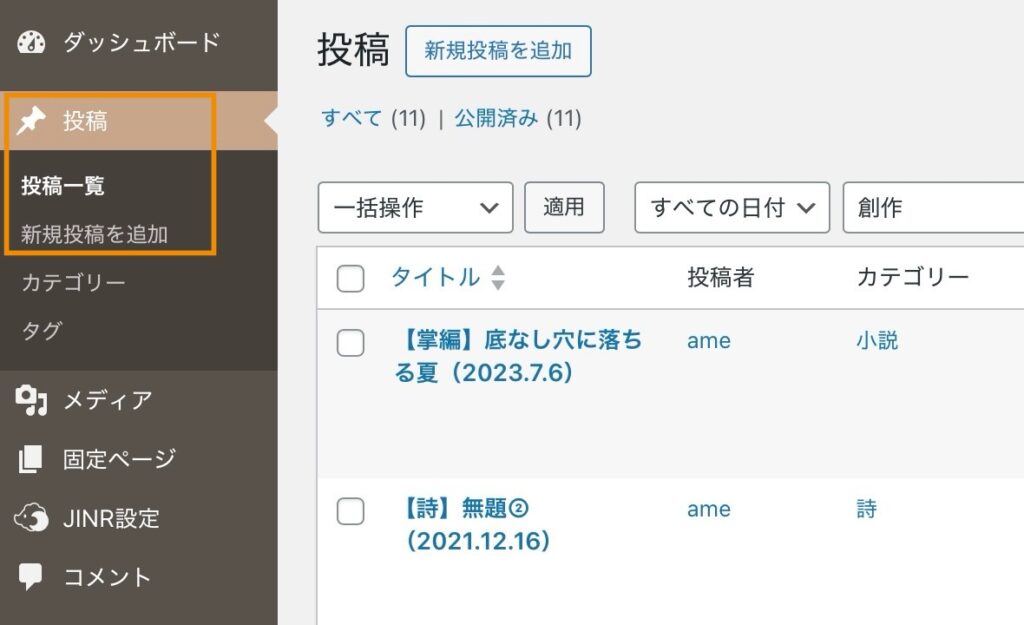Expand the すべての日付 date filter
Viewport: 1024px width, 625px height.
[x=732, y=208]
